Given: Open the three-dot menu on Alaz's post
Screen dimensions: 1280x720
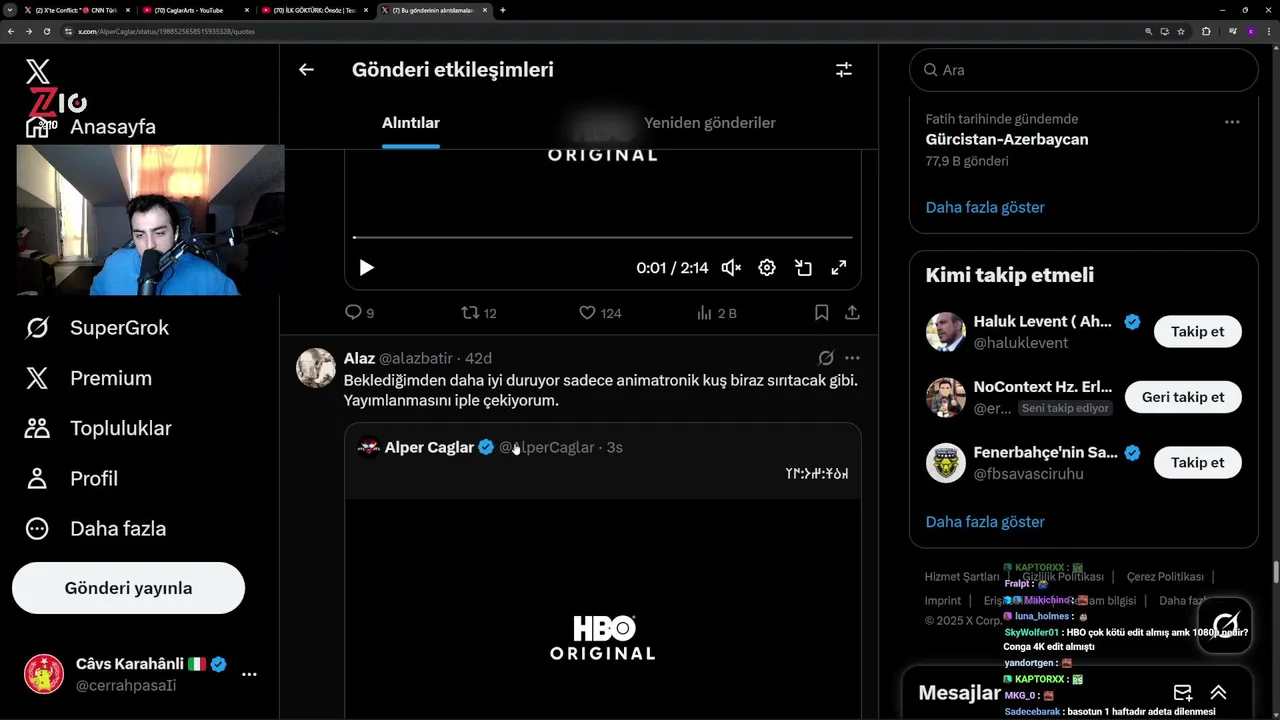Looking at the screenshot, I should click(852, 358).
